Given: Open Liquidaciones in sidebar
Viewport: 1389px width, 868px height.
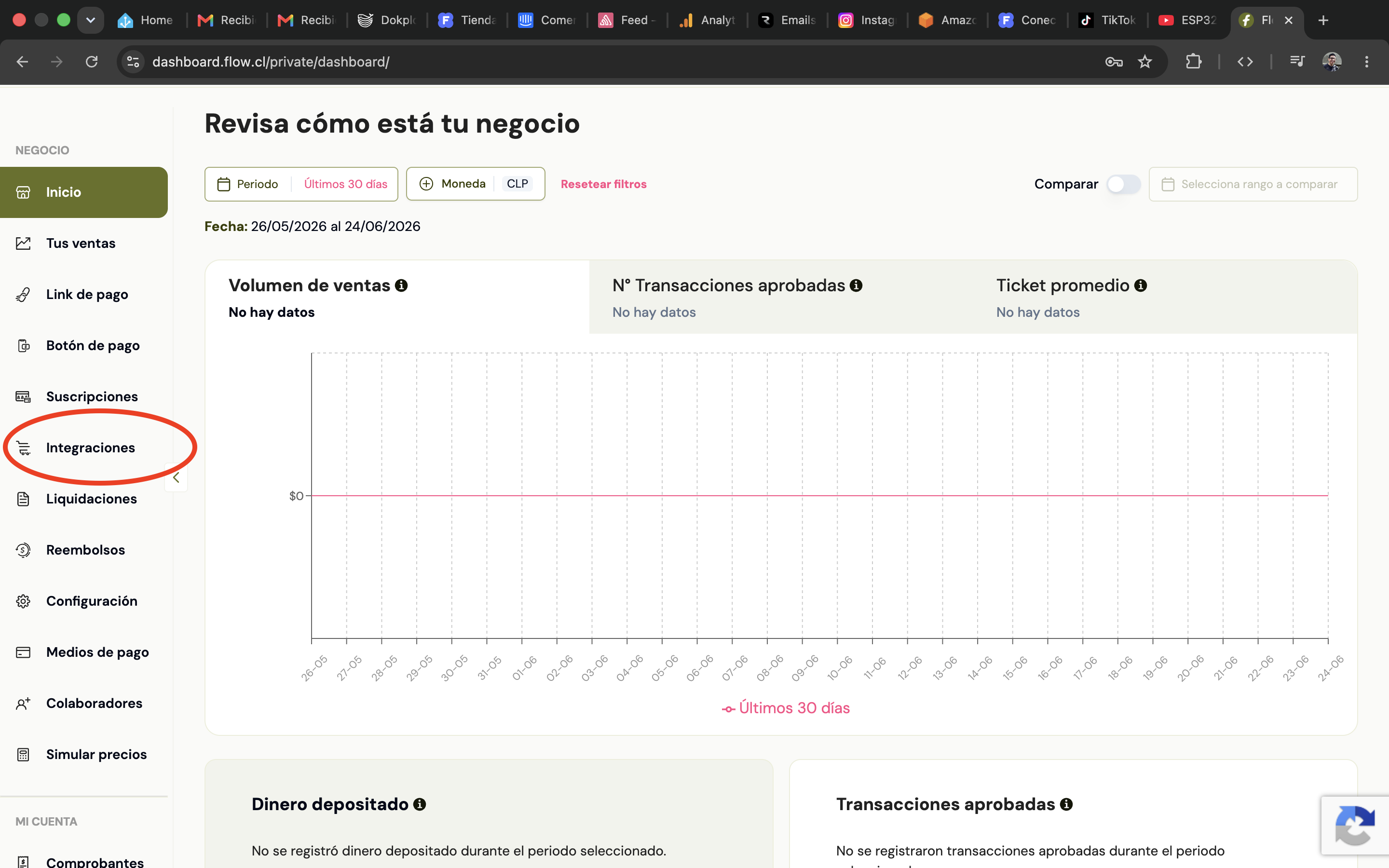Looking at the screenshot, I should click(x=84, y=499).
